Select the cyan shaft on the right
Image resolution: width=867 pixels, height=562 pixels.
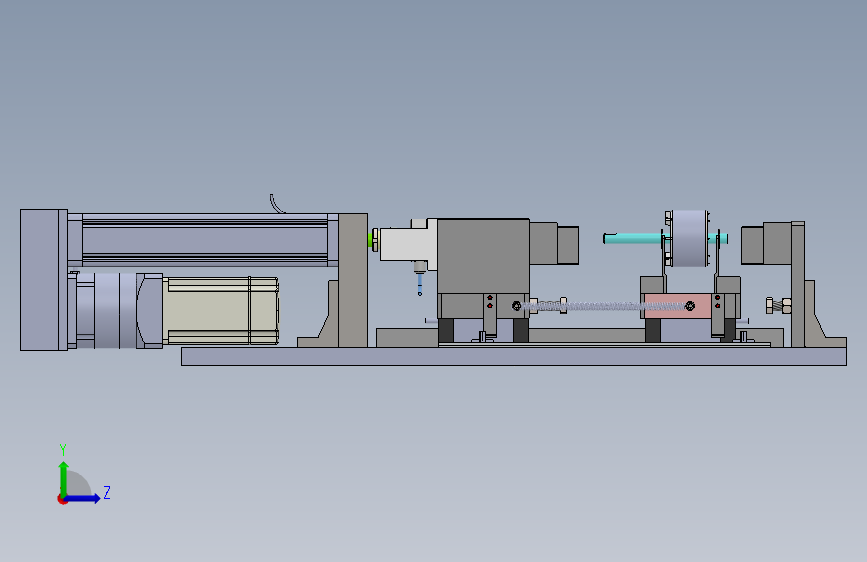[x=632, y=238]
